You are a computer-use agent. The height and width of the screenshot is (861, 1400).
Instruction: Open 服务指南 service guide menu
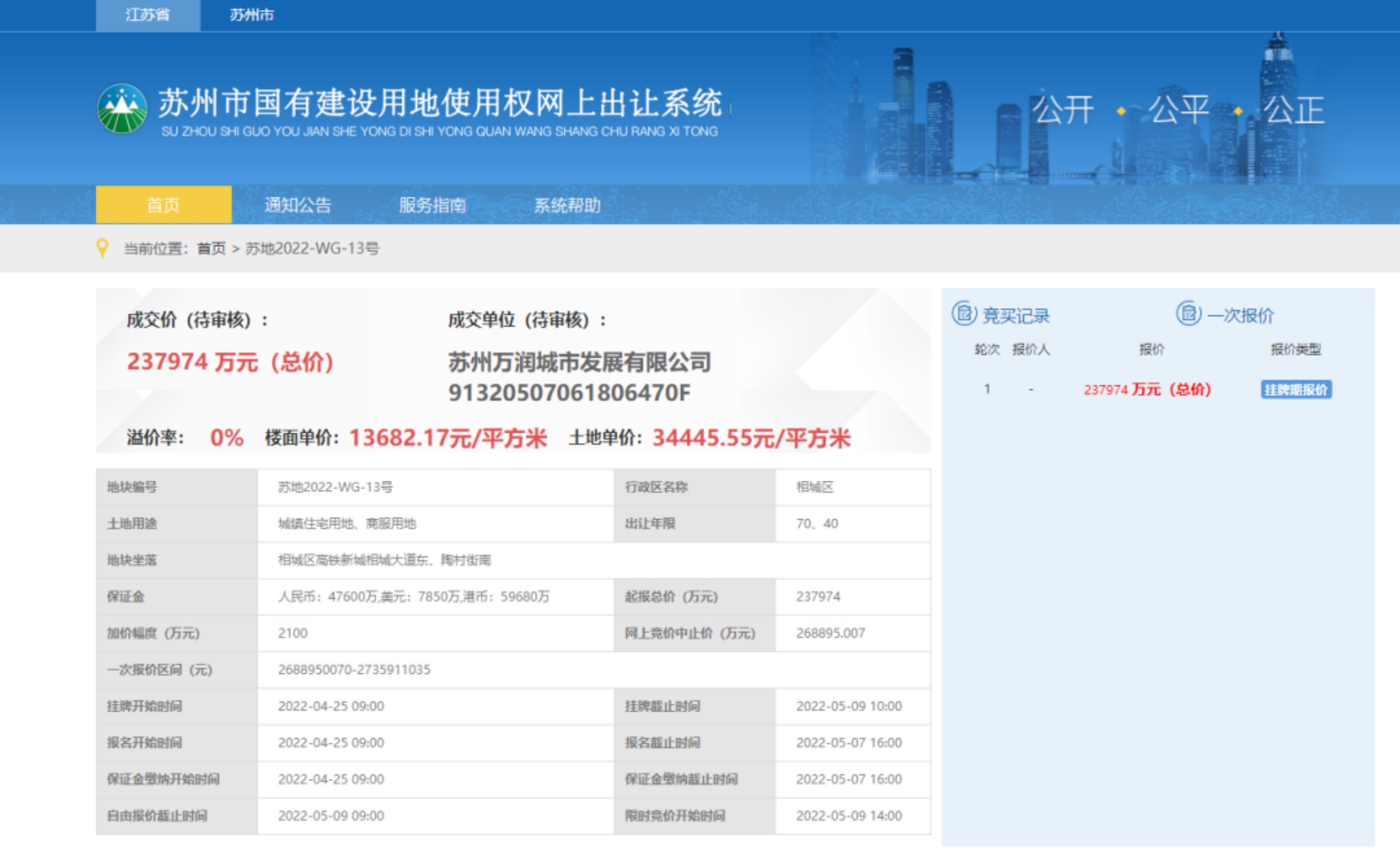pos(432,205)
